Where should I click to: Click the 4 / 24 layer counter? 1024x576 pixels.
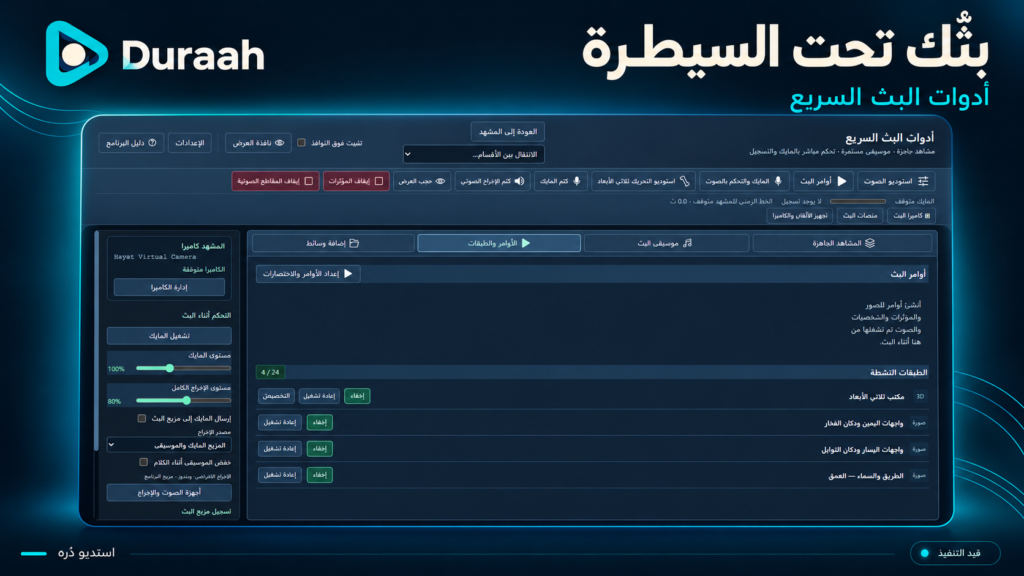tap(270, 372)
